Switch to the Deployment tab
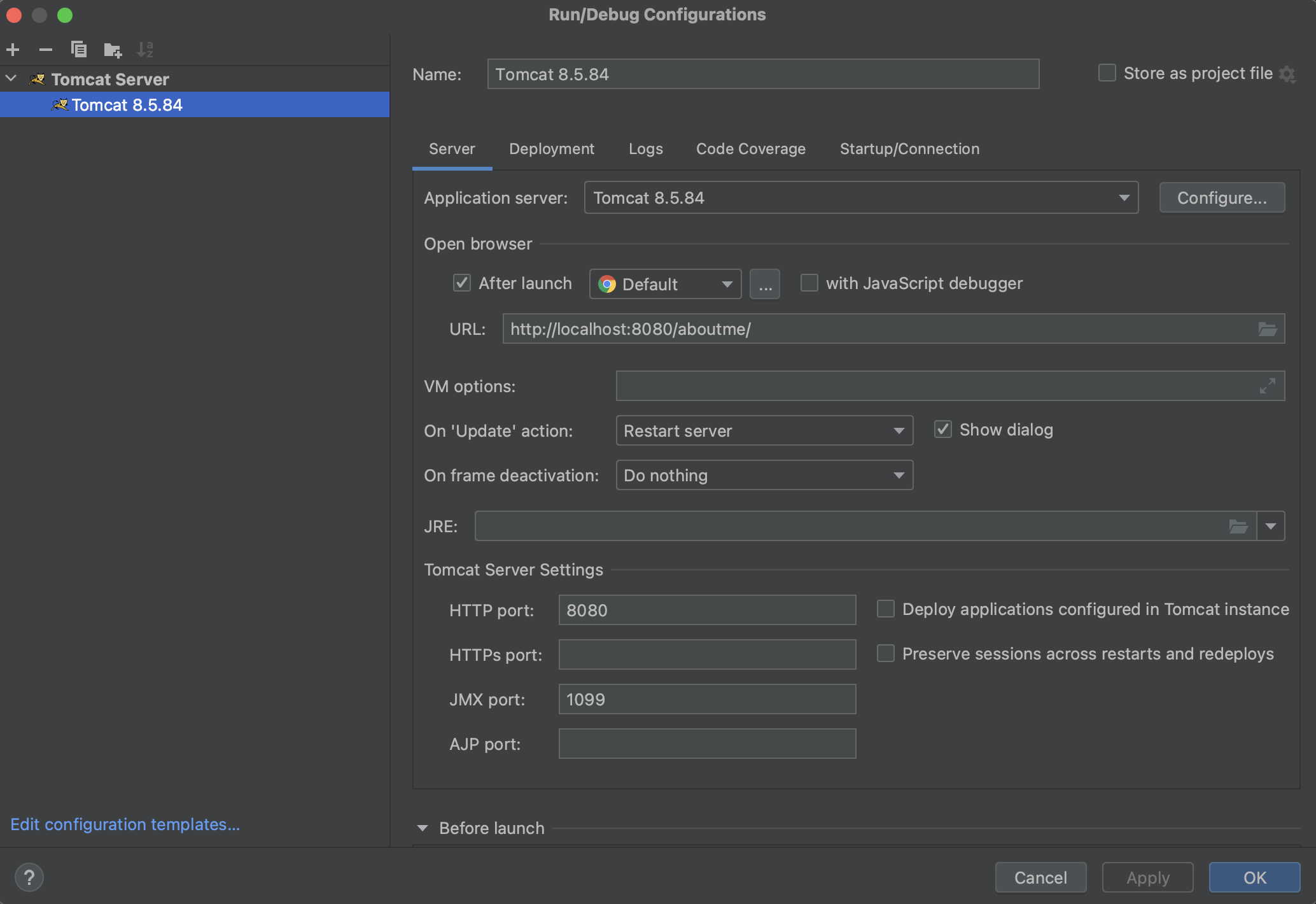Image resolution: width=1316 pixels, height=904 pixels. point(552,149)
